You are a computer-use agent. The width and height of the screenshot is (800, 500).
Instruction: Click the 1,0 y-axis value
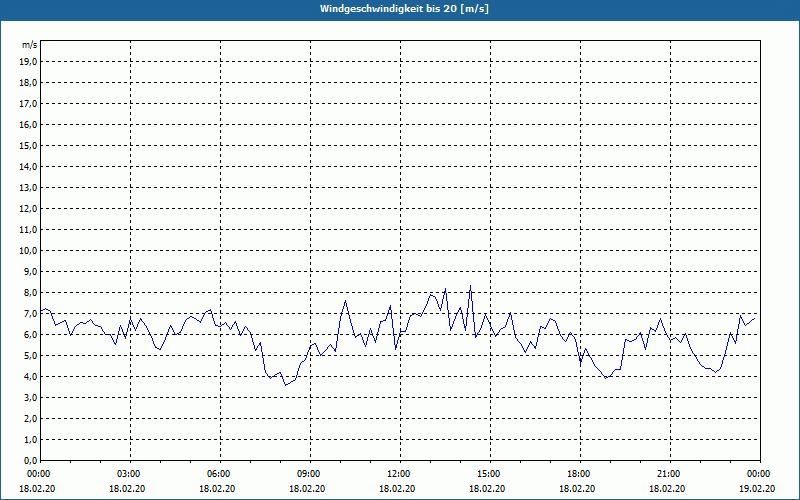point(31,439)
